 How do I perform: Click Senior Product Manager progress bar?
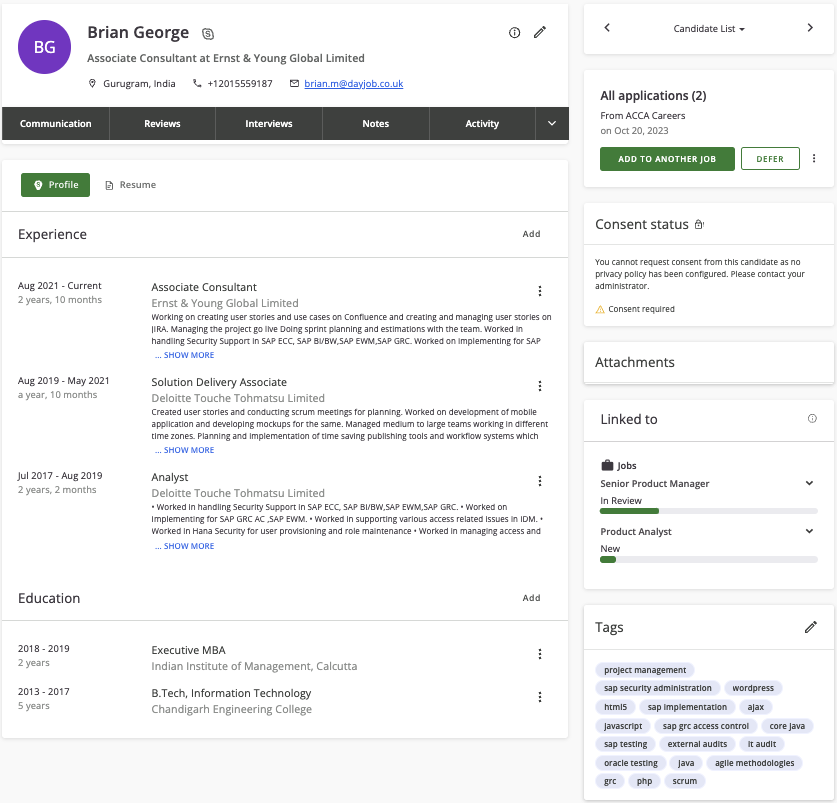[708, 511]
